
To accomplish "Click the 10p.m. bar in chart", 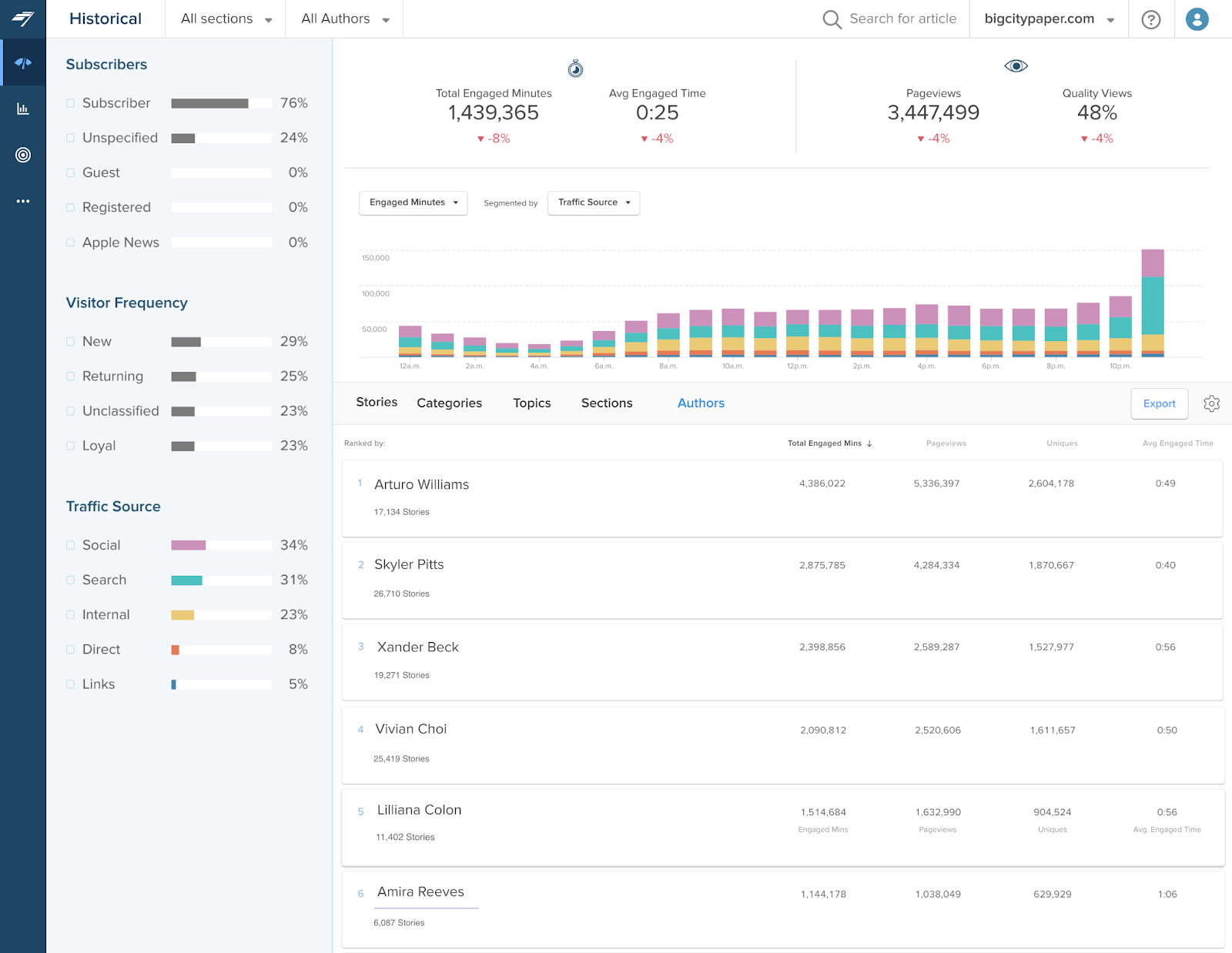I will pos(1120,326).
